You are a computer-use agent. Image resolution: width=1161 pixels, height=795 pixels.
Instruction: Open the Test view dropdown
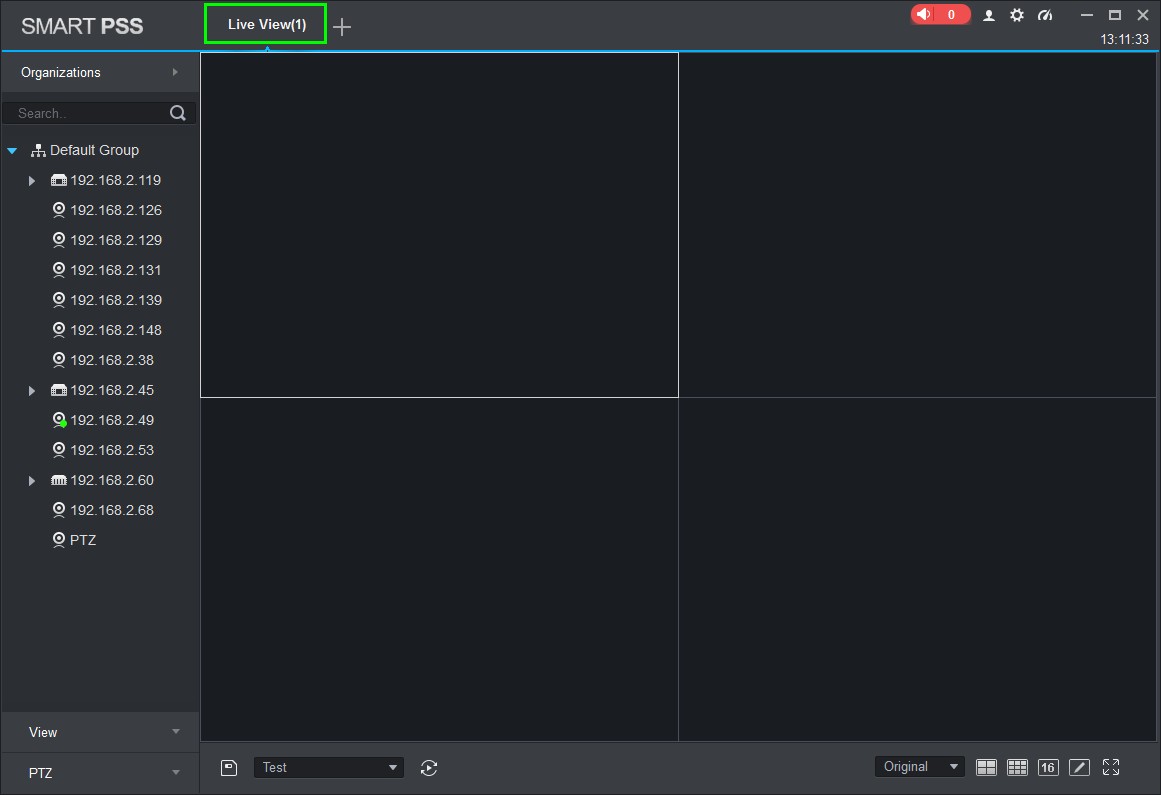(x=329, y=768)
